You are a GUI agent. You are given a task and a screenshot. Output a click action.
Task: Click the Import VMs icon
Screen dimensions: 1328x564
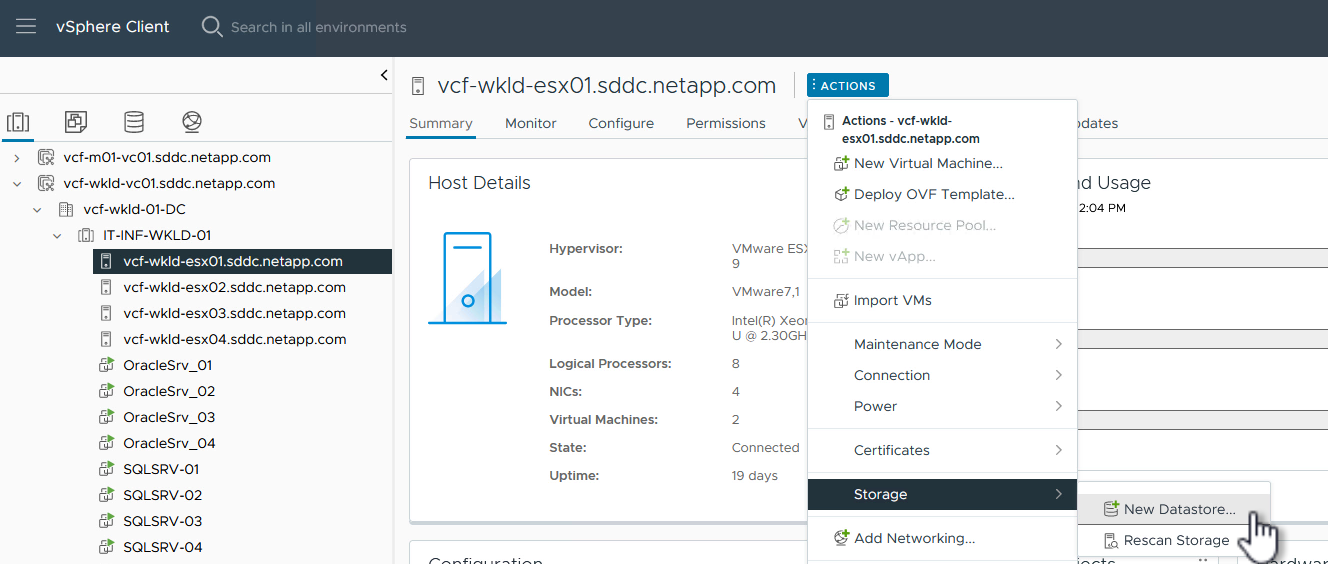click(841, 301)
